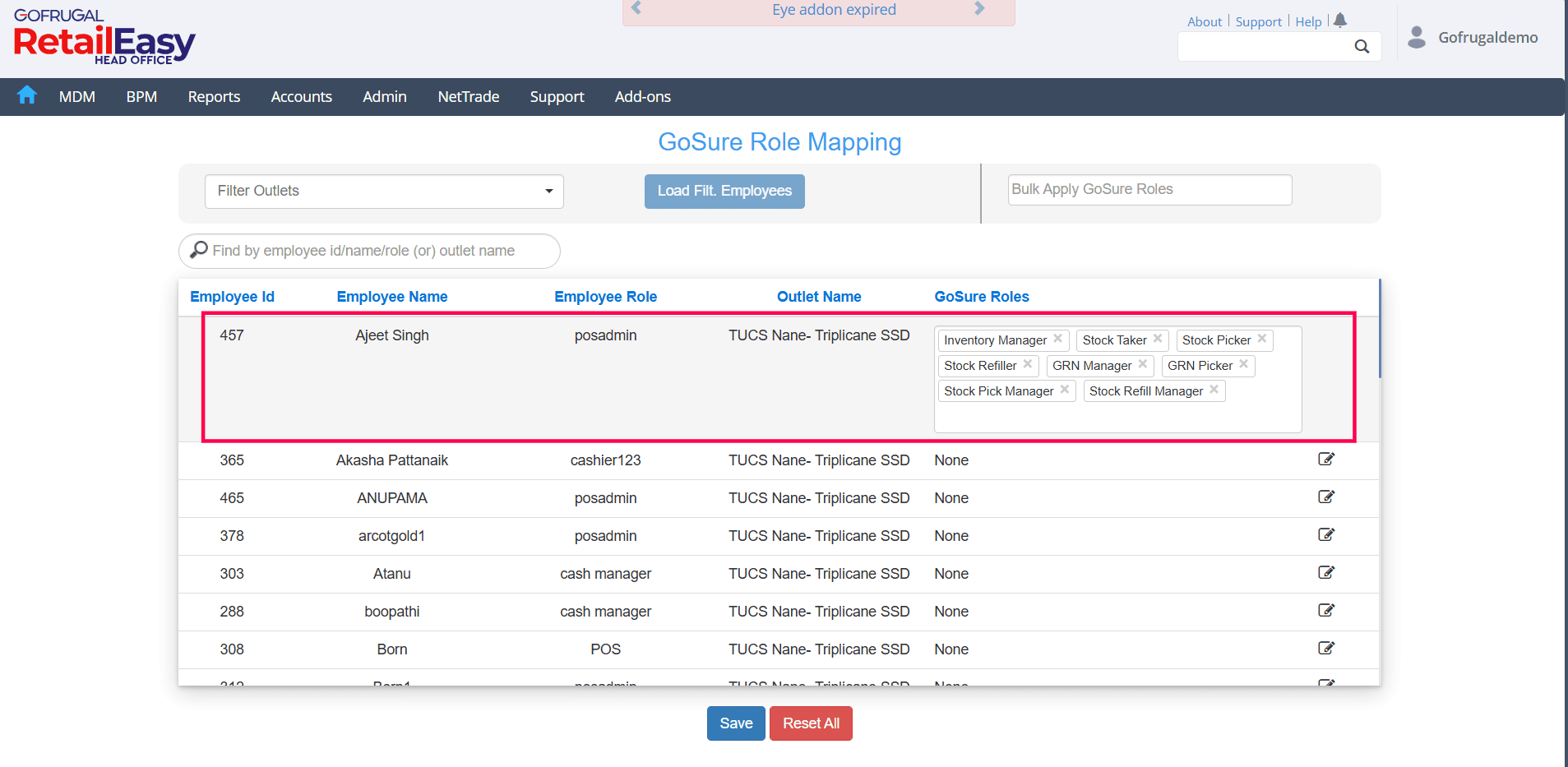Click the home icon in navigation bar

click(27, 95)
